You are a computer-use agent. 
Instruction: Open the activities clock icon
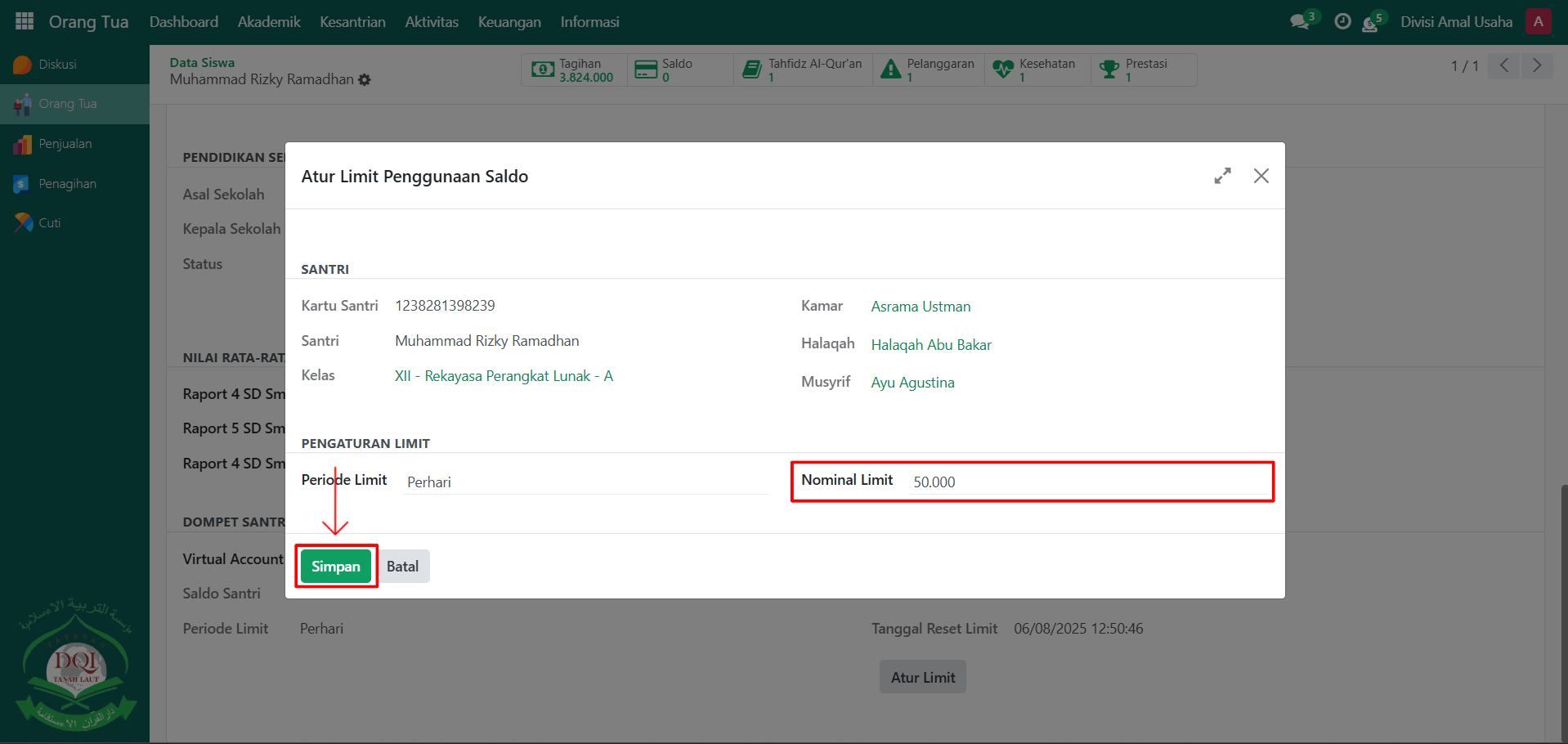click(x=1342, y=22)
